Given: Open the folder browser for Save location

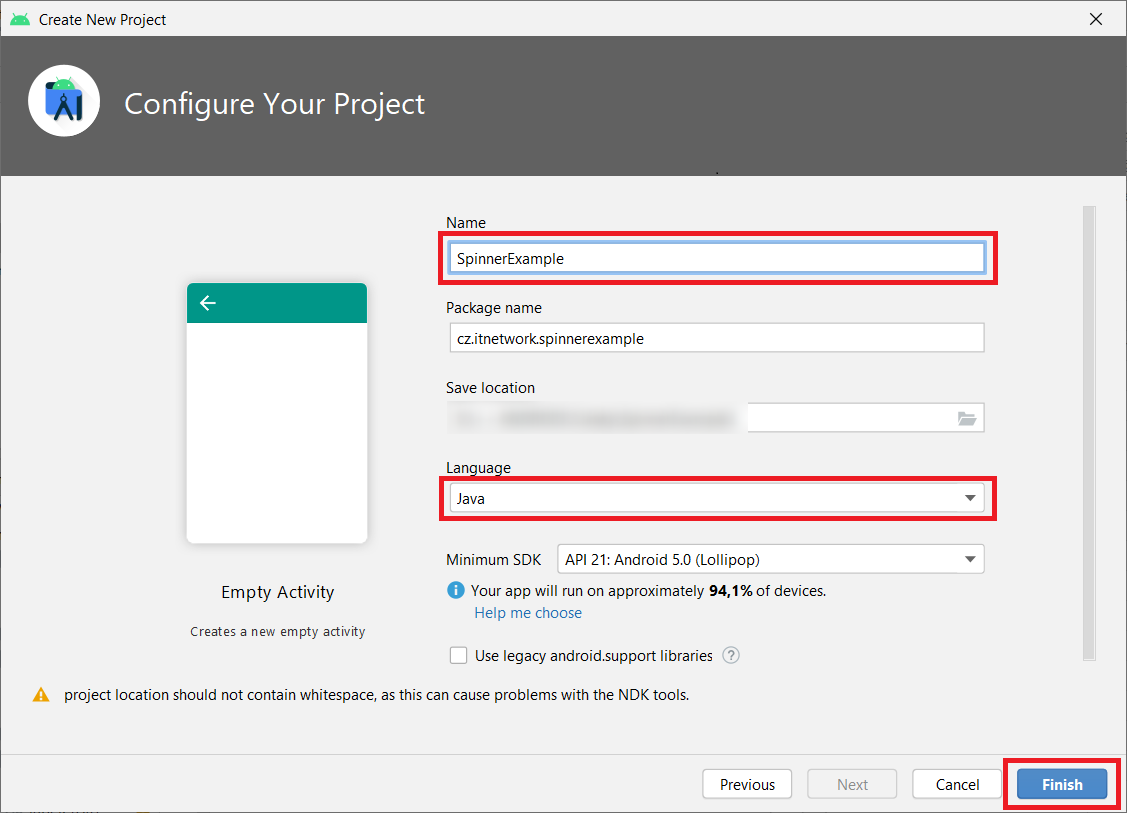Looking at the screenshot, I should pos(966,418).
